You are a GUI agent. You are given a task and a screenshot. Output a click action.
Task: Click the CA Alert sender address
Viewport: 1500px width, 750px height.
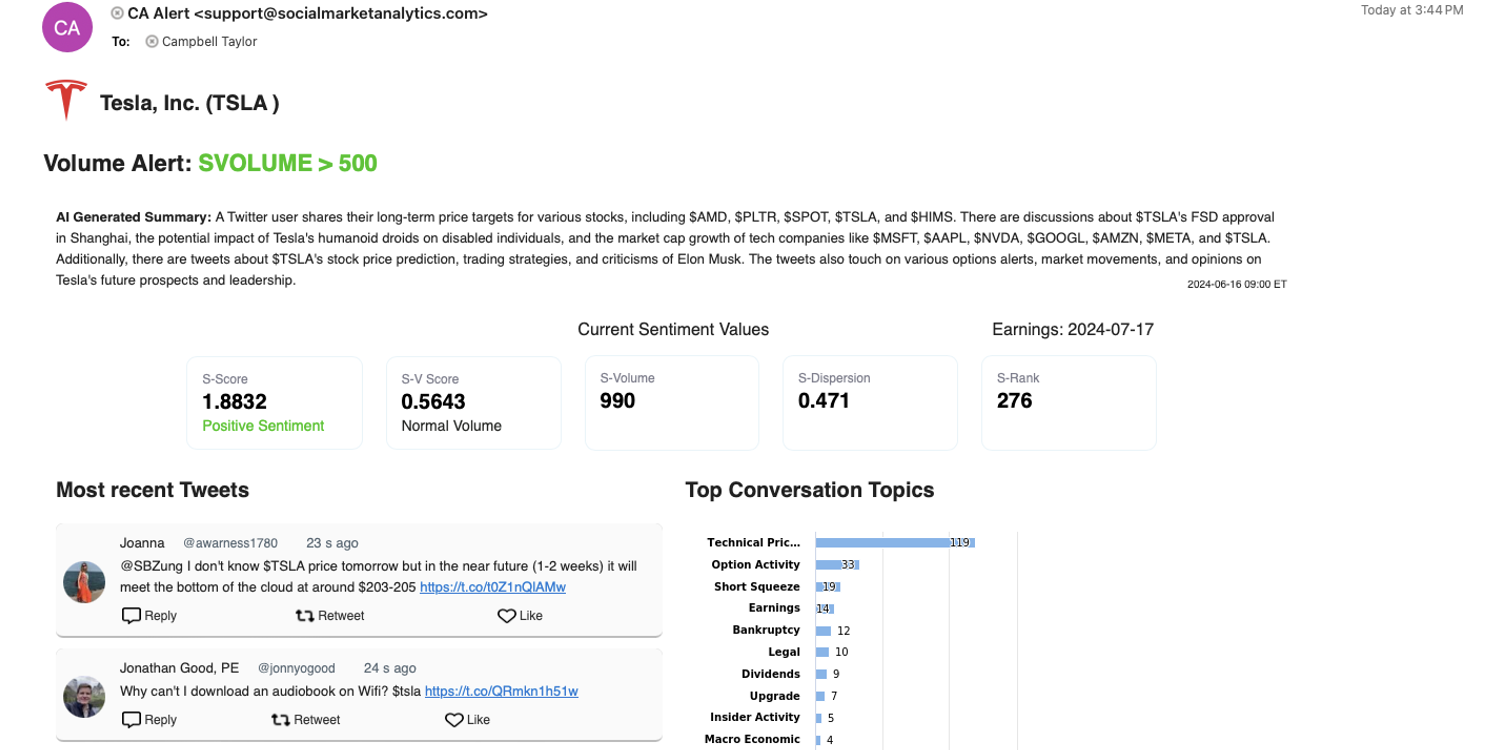(x=308, y=13)
